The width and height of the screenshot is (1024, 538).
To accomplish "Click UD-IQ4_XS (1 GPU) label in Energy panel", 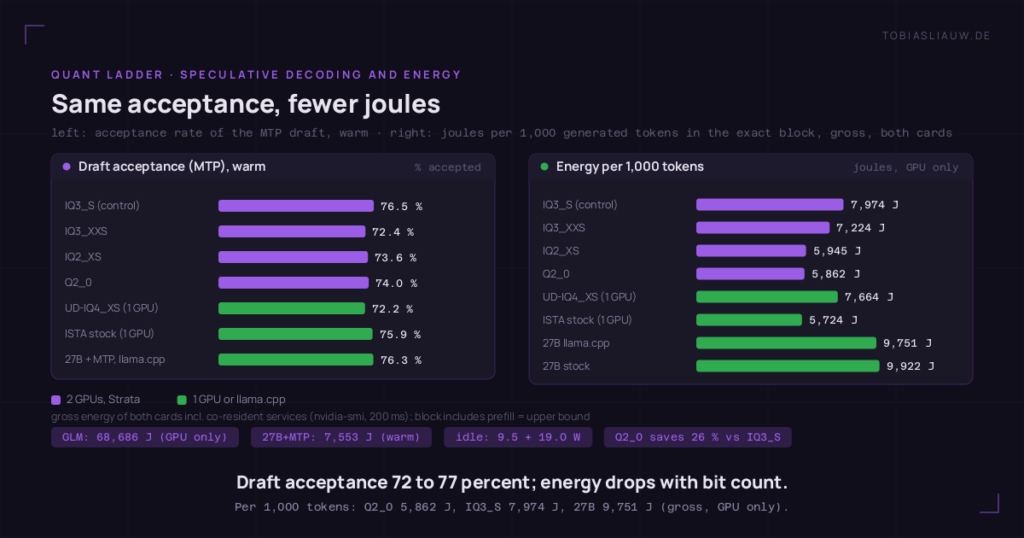I will pyautogui.click(x=589, y=297).
